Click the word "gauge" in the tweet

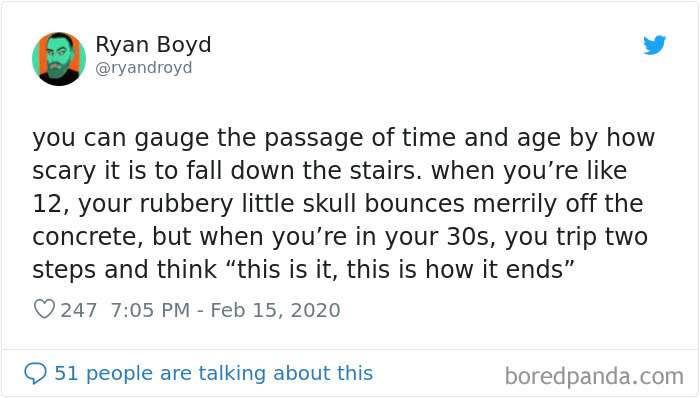[172, 138]
